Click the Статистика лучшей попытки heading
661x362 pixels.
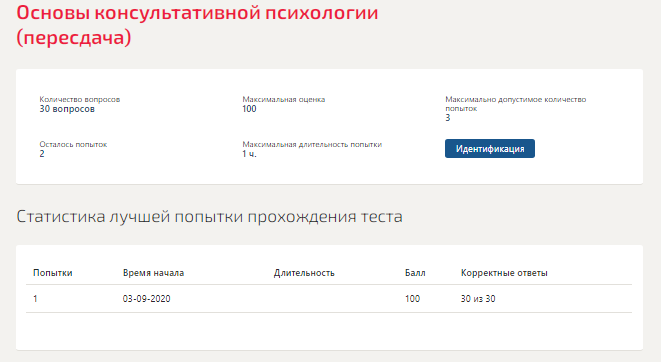210,217
